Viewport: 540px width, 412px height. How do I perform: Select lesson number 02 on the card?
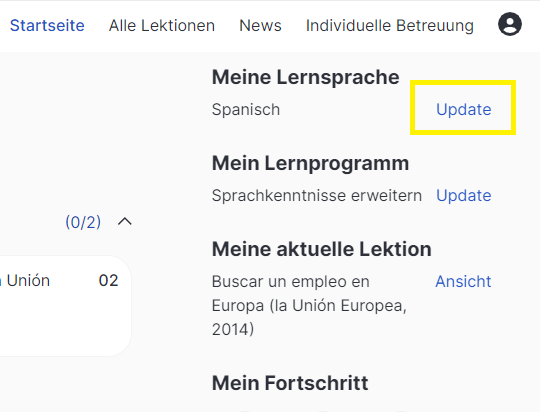pos(108,280)
